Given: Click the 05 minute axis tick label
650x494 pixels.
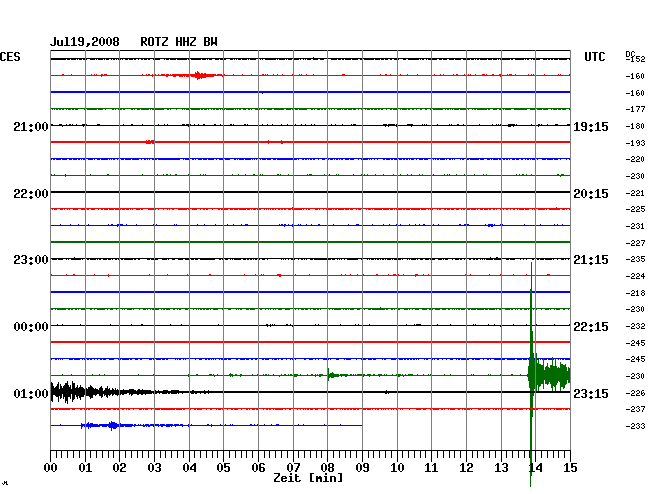Looking at the screenshot, I should [223, 468].
